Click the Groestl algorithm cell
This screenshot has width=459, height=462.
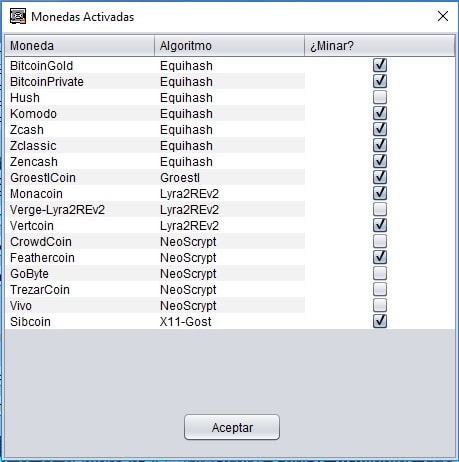[229, 178]
